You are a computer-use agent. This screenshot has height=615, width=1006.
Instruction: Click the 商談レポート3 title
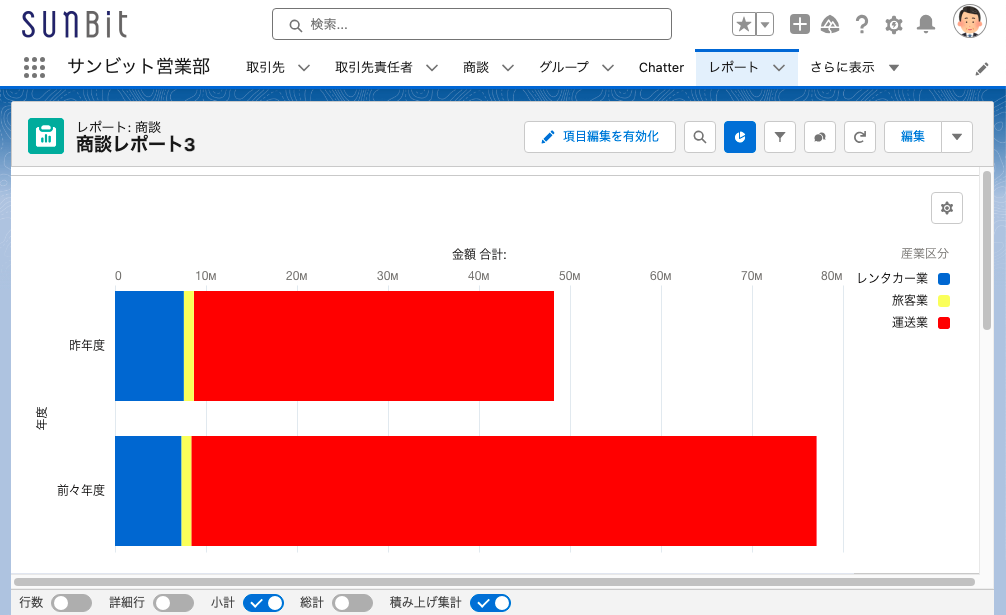135,145
